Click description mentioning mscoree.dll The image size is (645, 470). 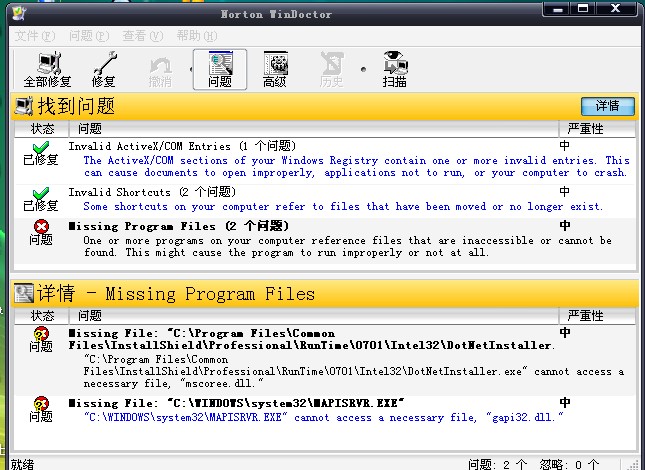point(353,371)
